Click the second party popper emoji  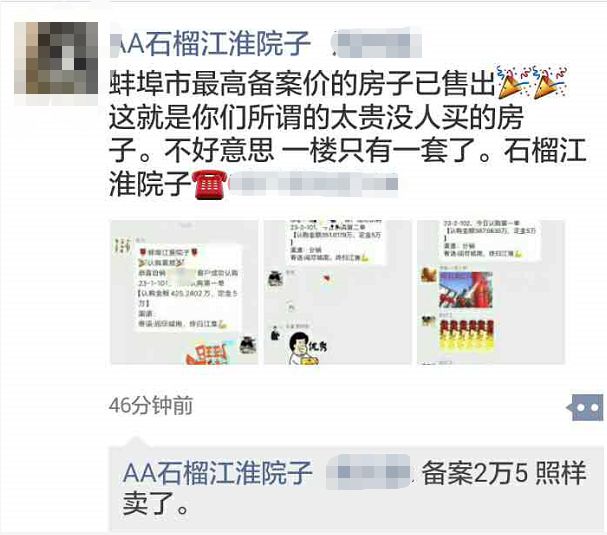pyautogui.click(x=550, y=82)
